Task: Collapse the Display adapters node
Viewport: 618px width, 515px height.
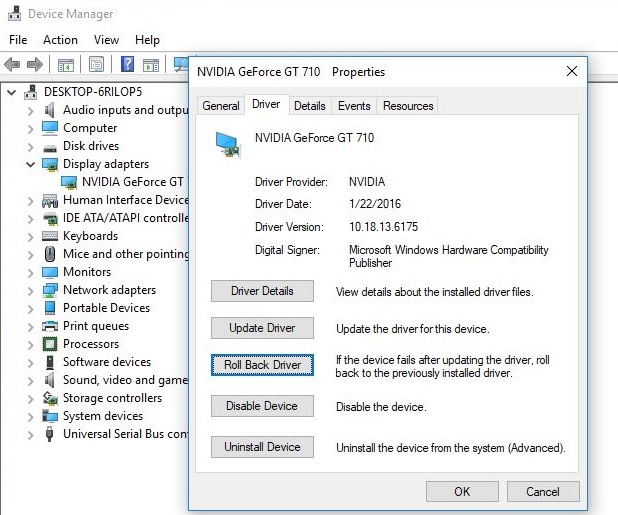Action: [31, 164]
